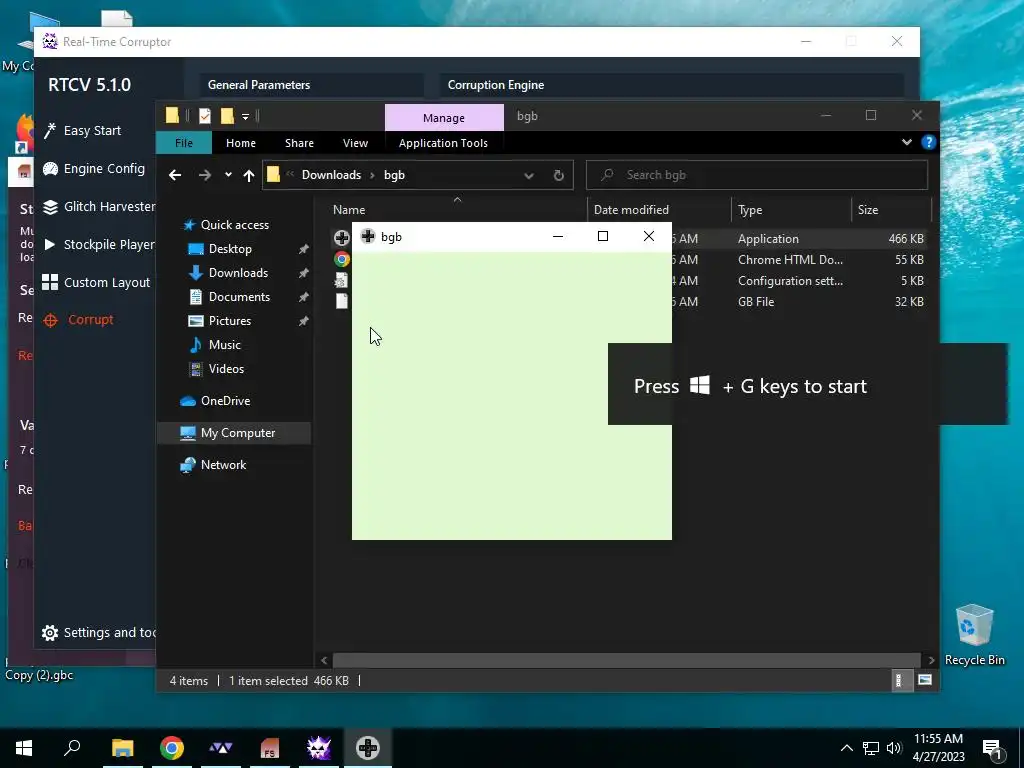Show hidden system tray icons
This screenshot has width=1024, height=768.
pos(846,748)
